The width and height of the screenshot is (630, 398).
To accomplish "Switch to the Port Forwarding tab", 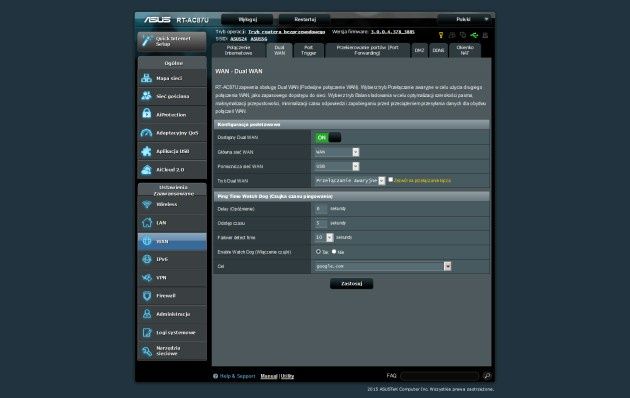I will 367,50.
